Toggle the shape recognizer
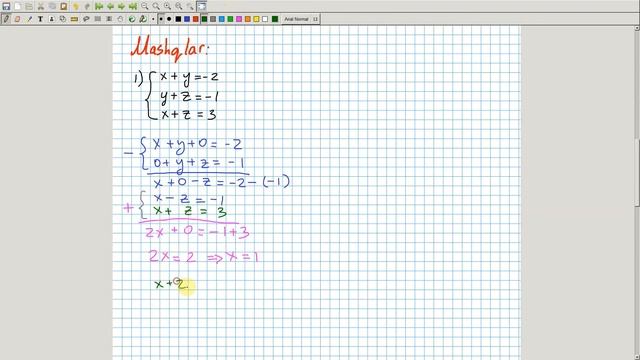The width and height of the screenshot is (640, 360). pos(63,19)
